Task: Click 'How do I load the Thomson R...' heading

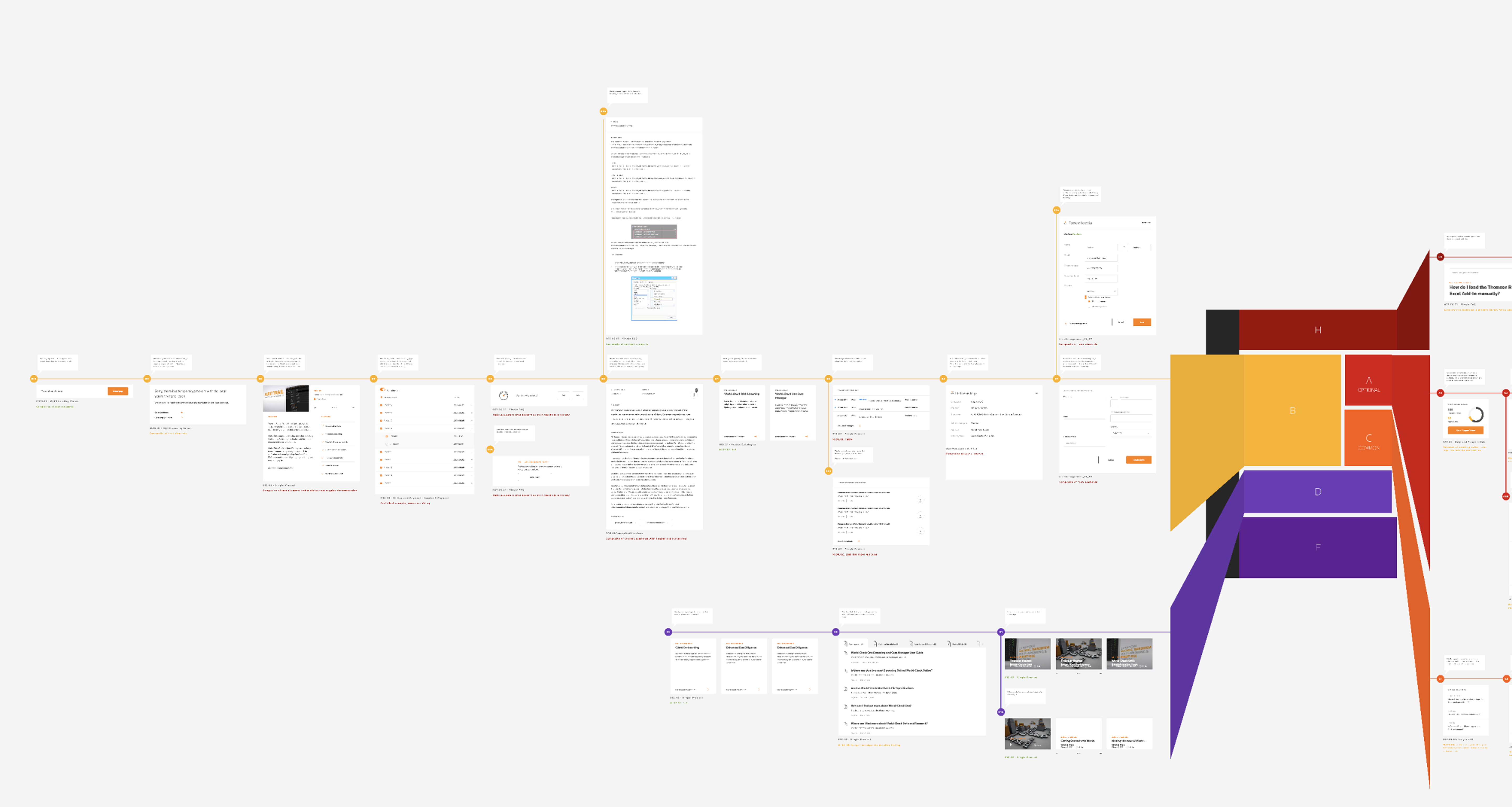Action: 1480,290
